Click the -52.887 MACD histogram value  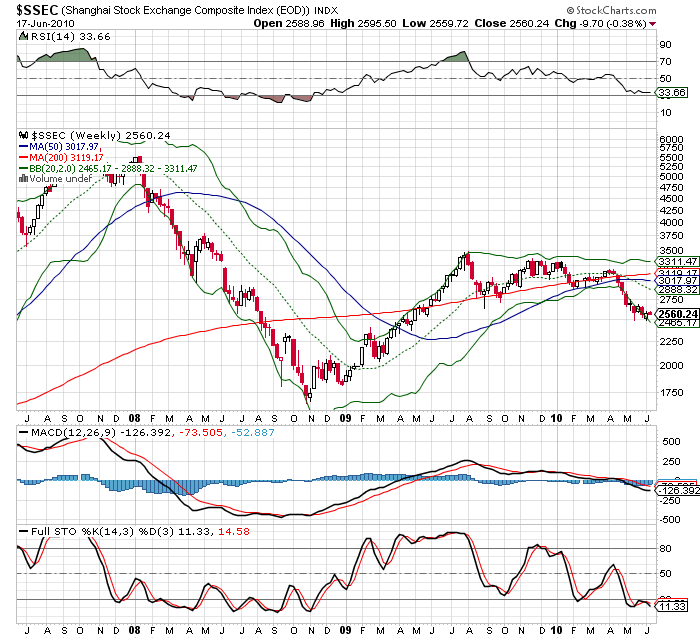point(253,432)
